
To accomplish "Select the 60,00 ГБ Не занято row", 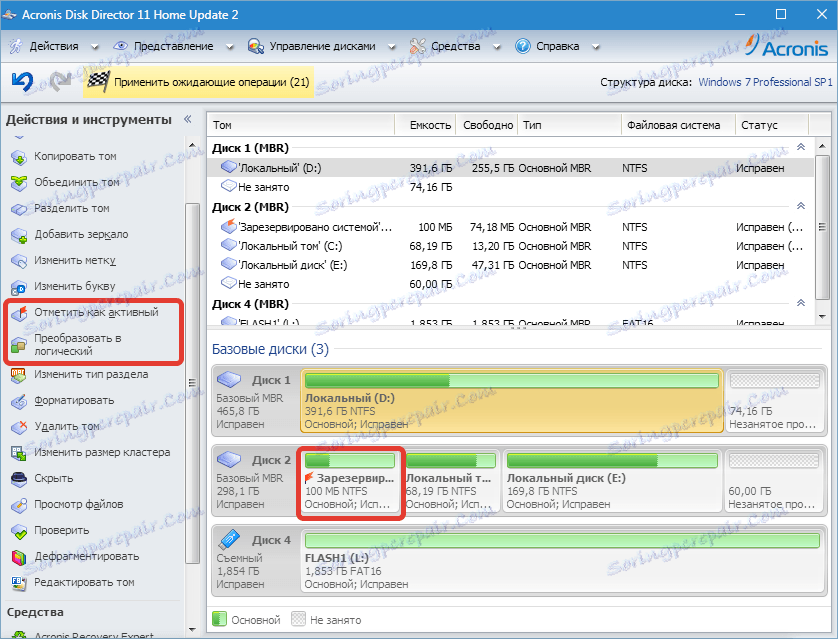I will pyautogui.click(x=510, y=284).
